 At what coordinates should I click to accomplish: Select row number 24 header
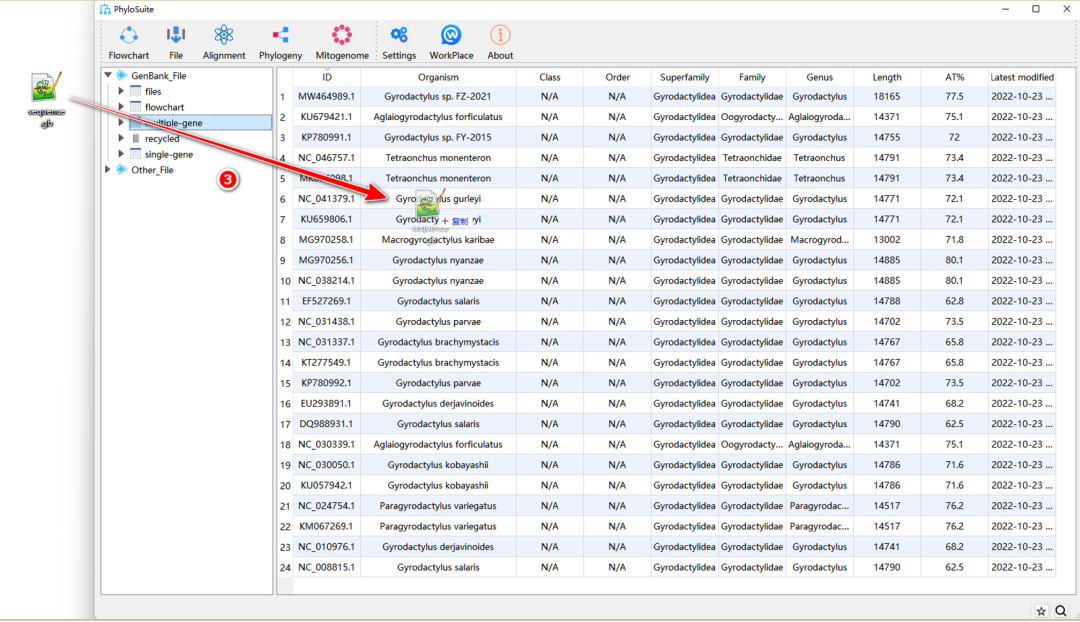285,568
